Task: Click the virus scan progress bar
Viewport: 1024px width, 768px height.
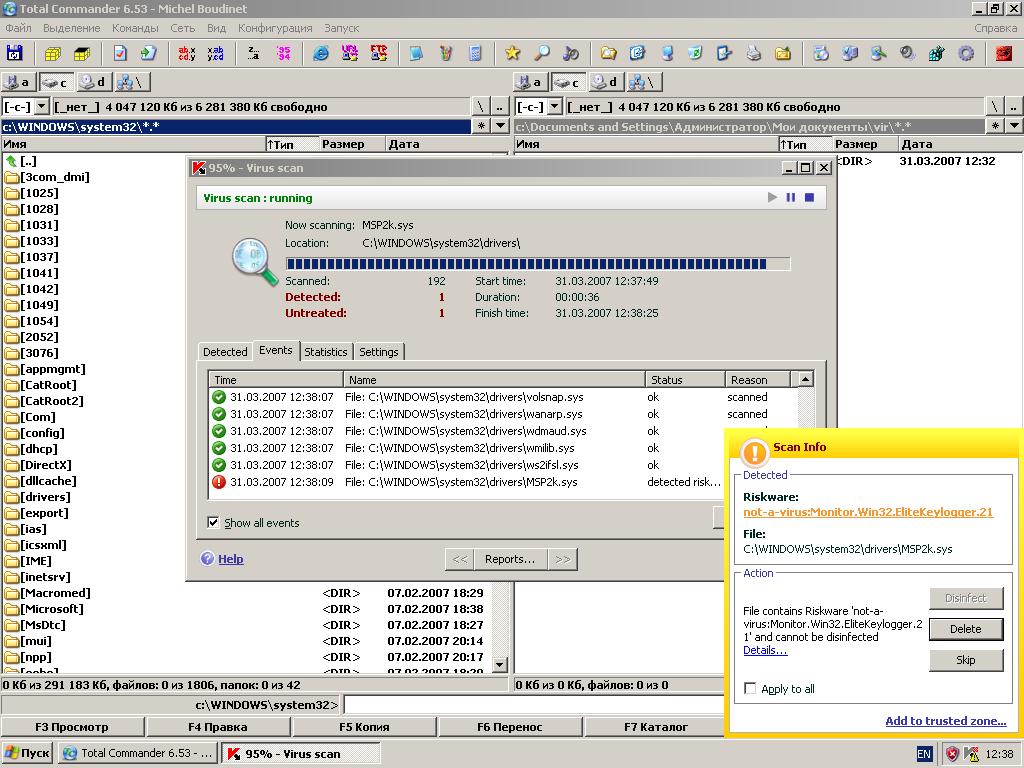Action: (x=537, y=264)
